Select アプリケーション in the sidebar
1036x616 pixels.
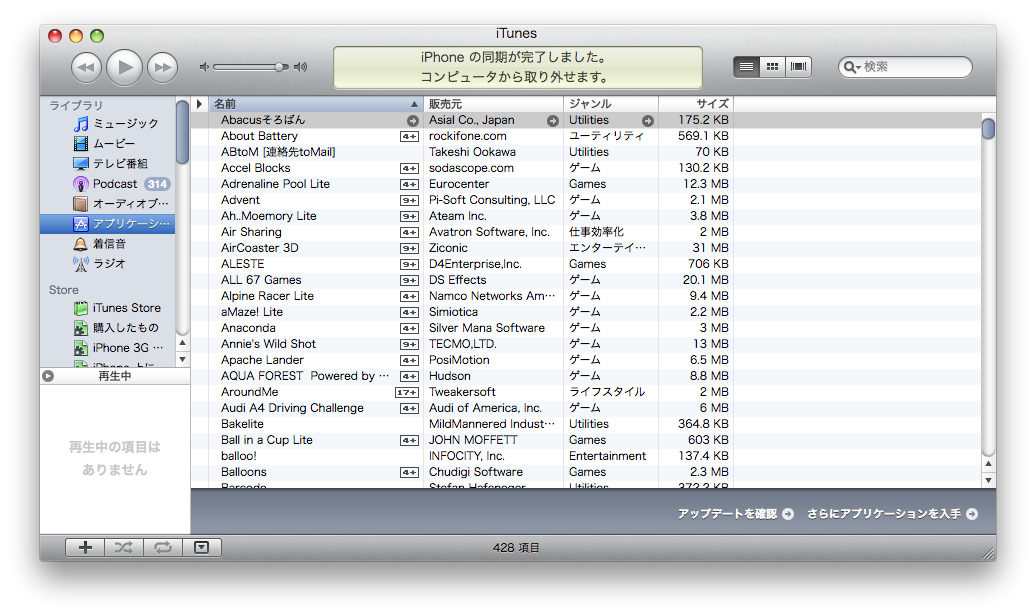tap(108, 224)
